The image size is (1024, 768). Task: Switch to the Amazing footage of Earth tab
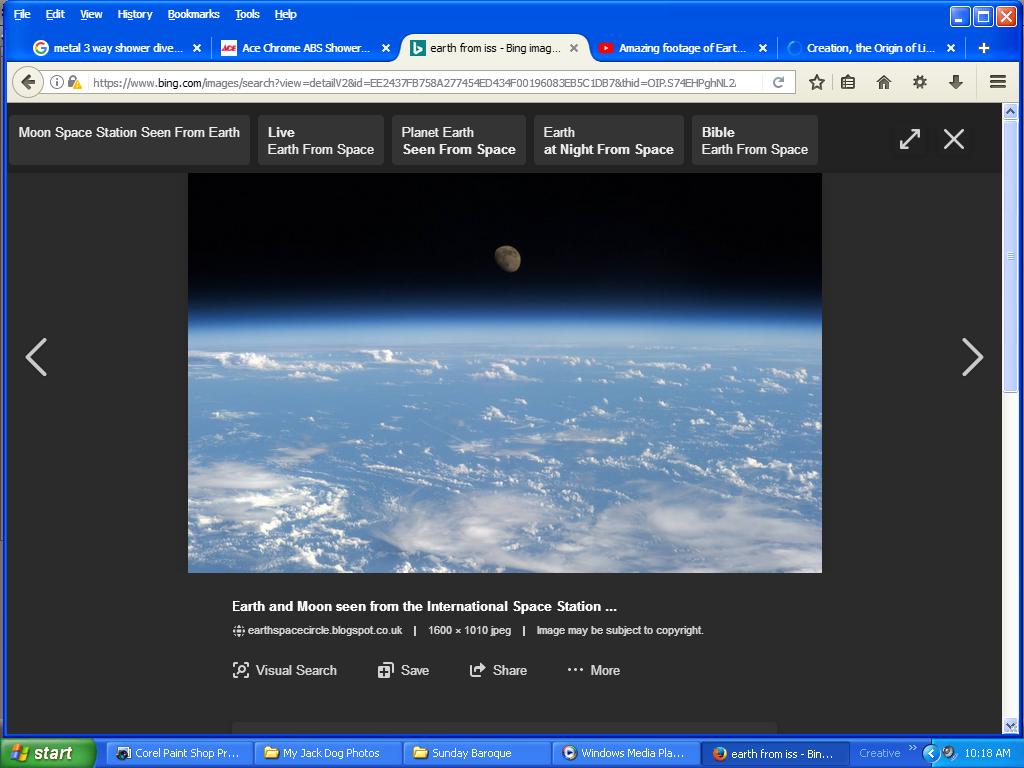click(681, 48)
